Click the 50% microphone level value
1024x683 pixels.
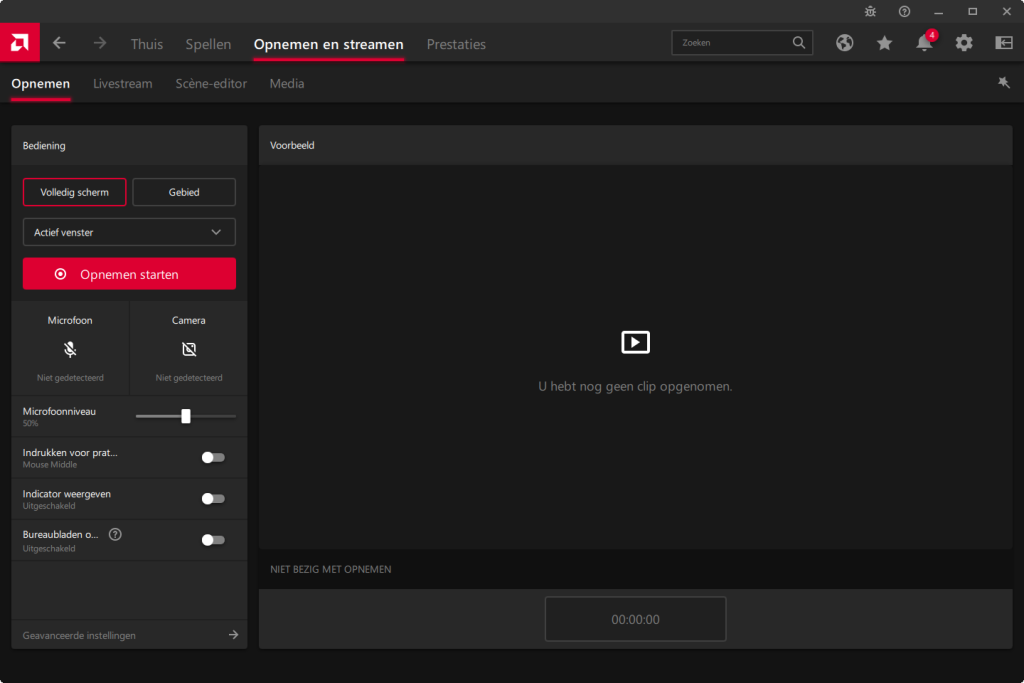tap(30, 424)
